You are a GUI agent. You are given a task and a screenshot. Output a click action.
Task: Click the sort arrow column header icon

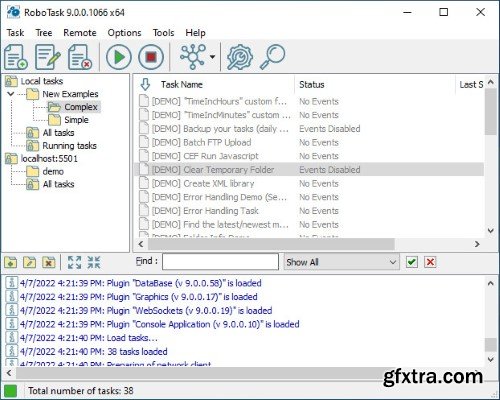(x=145, y=85)
